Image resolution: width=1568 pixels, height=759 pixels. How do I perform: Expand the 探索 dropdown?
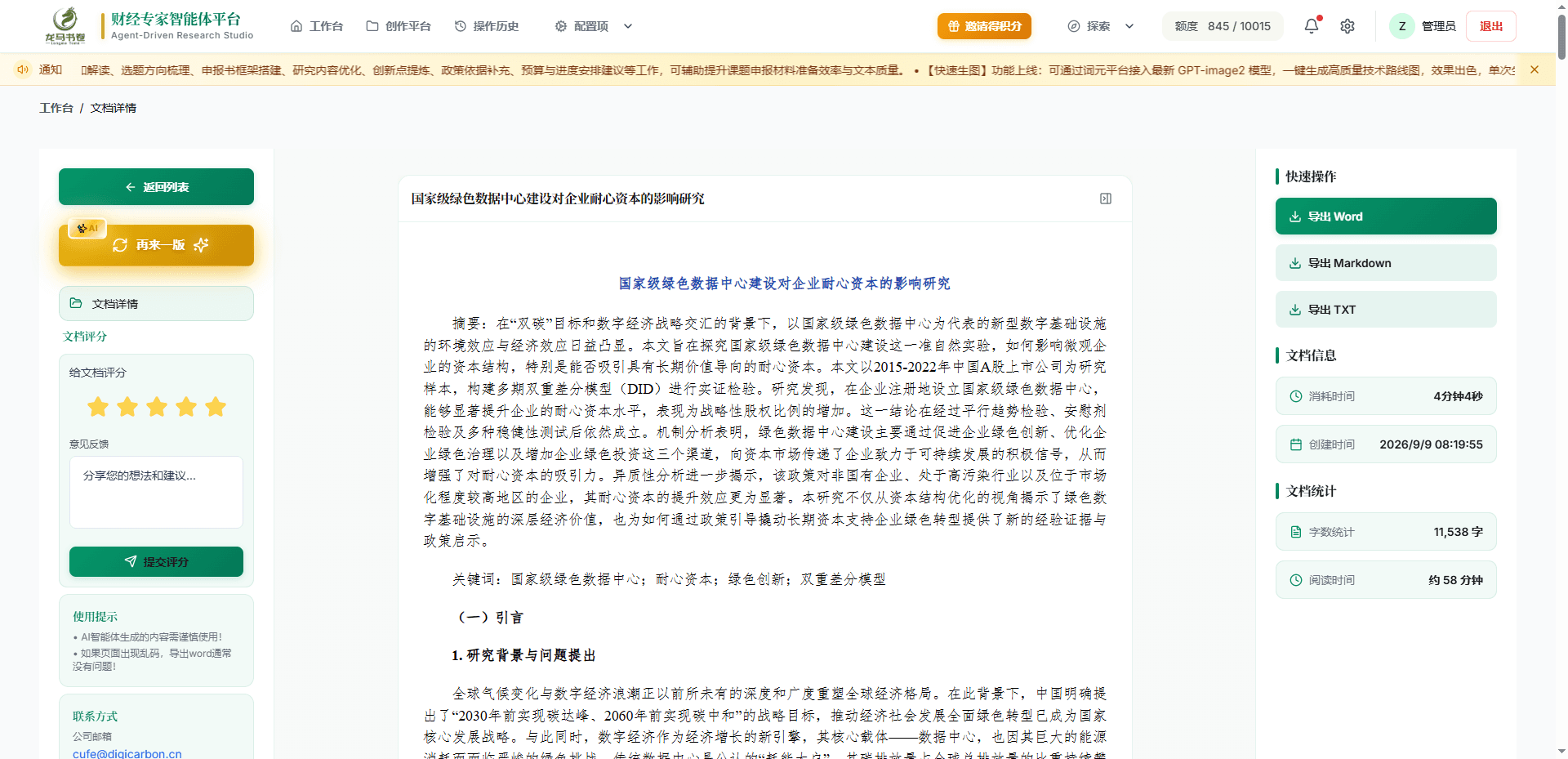tap(1101, 26)
